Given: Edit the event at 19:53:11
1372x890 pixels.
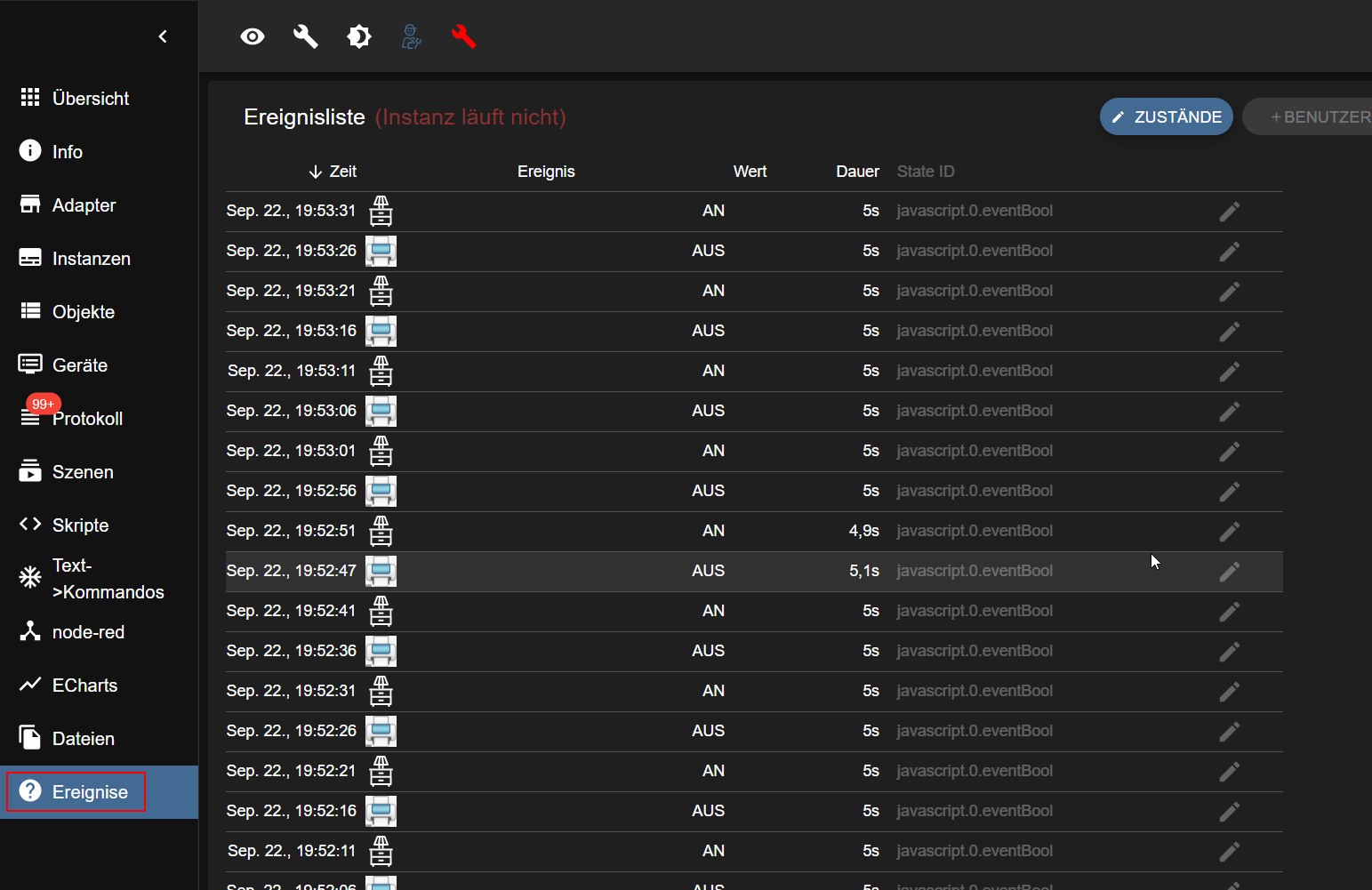Looking at the screenshot, I should [x=1230, y=372].
